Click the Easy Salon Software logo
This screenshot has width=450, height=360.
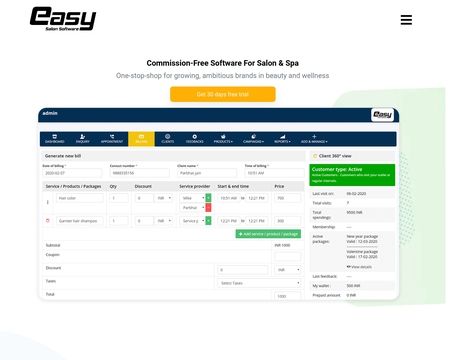[x=63, y=19]
